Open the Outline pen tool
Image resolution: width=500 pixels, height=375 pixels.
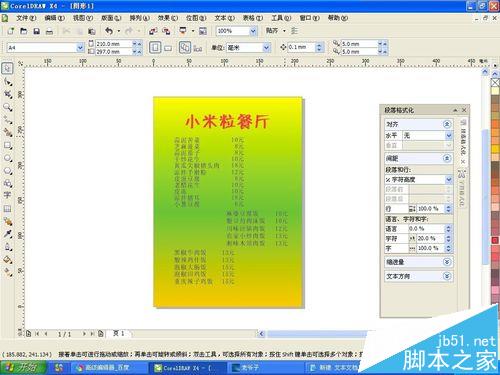(x=7, y=247)
